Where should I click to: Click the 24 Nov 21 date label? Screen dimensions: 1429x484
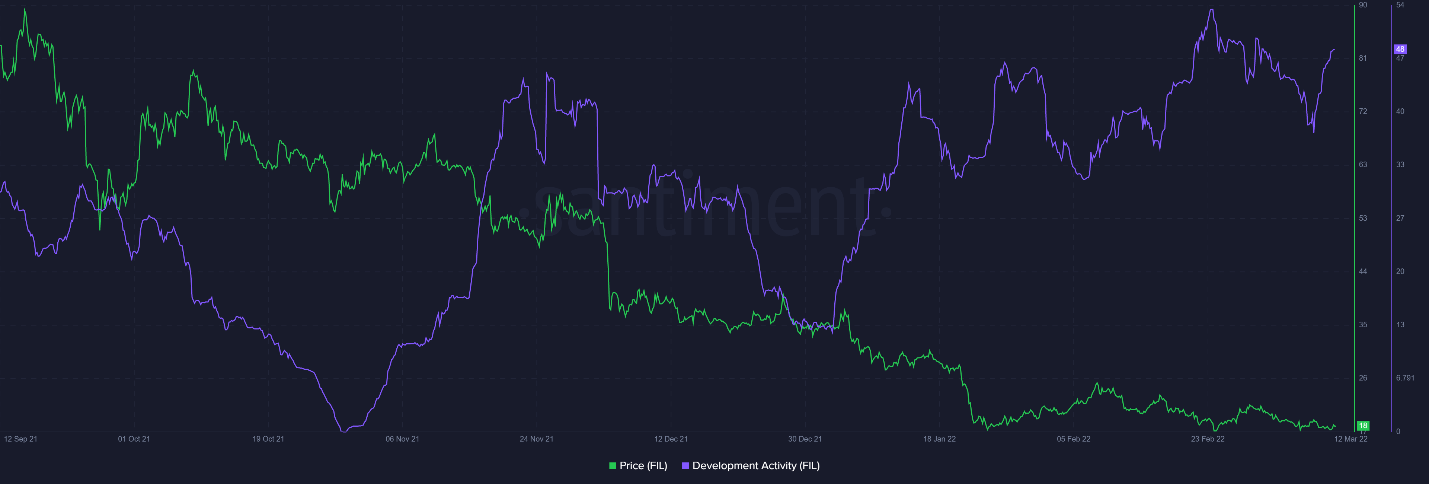pos(536,439)
